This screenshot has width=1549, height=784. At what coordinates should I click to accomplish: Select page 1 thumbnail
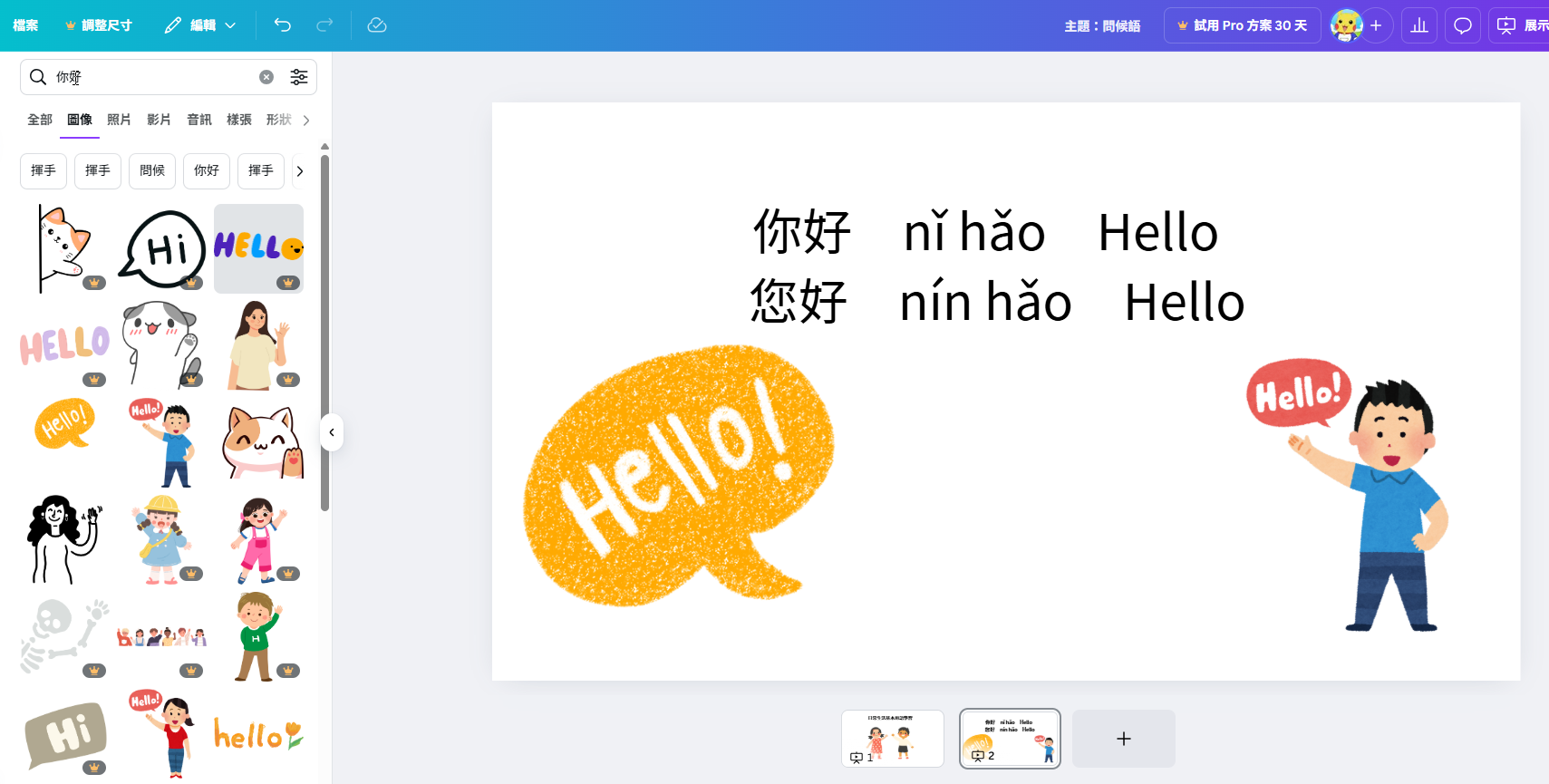tap(893, 739)
